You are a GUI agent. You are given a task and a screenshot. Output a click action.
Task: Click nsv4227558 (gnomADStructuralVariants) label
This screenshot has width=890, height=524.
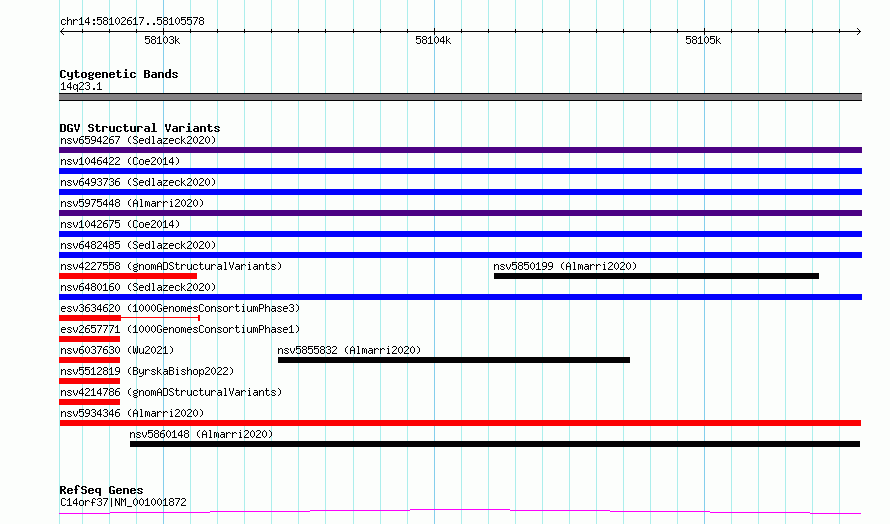click(171, 266)
